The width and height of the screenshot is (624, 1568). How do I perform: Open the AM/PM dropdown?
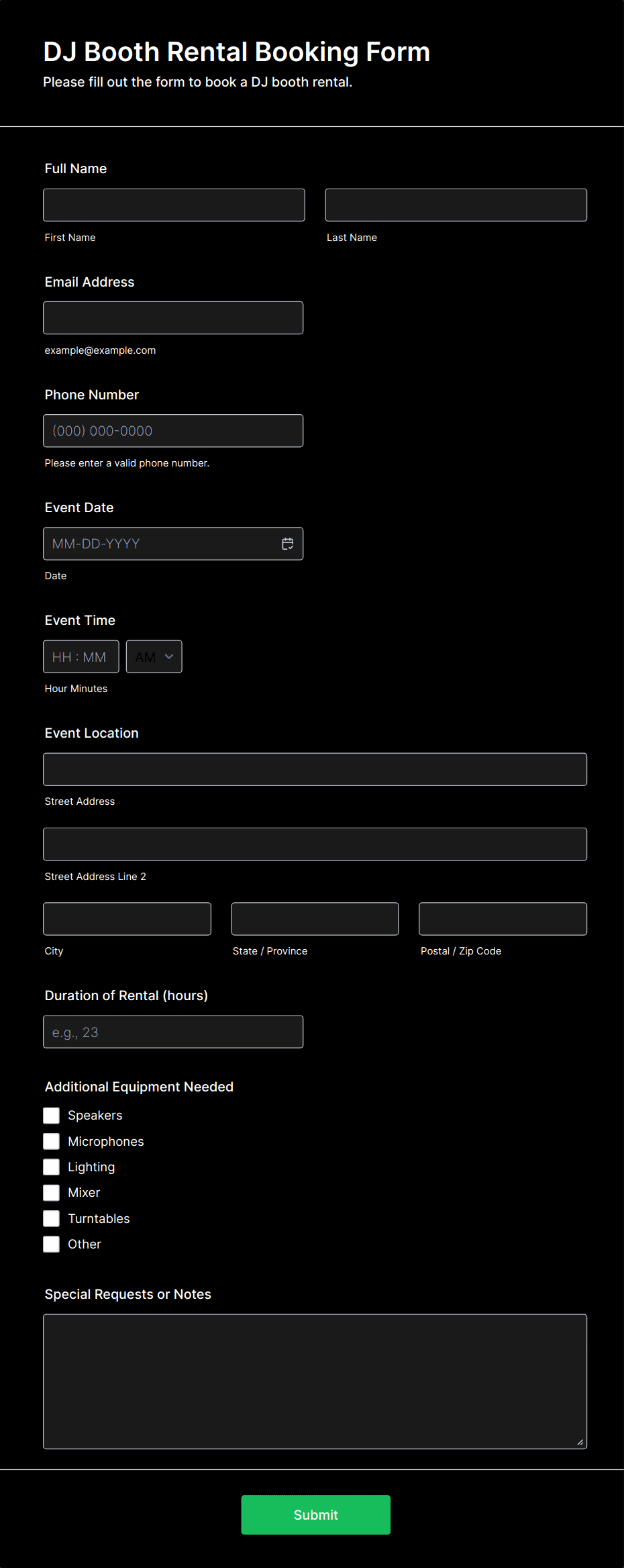point(154,656)
